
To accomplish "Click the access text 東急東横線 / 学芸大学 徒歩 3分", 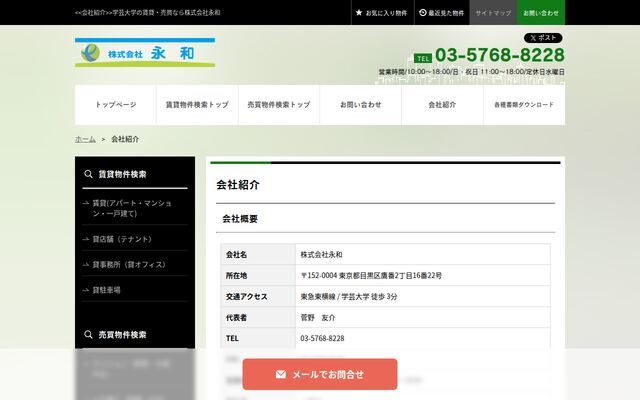I will point(349,297).
